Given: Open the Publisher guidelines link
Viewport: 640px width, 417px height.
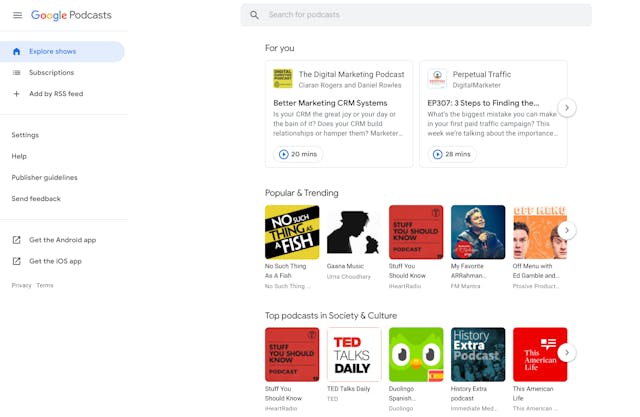Looking at the screenshot, I should point(44,178).
